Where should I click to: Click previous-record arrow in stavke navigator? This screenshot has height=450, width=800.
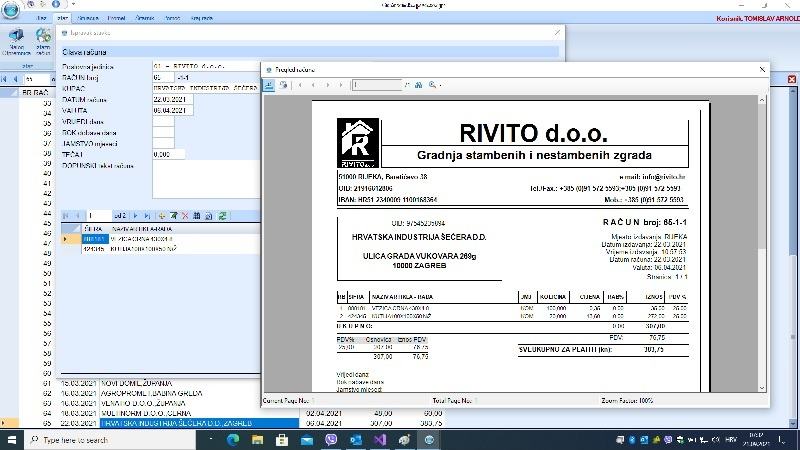tap(78, 216)
